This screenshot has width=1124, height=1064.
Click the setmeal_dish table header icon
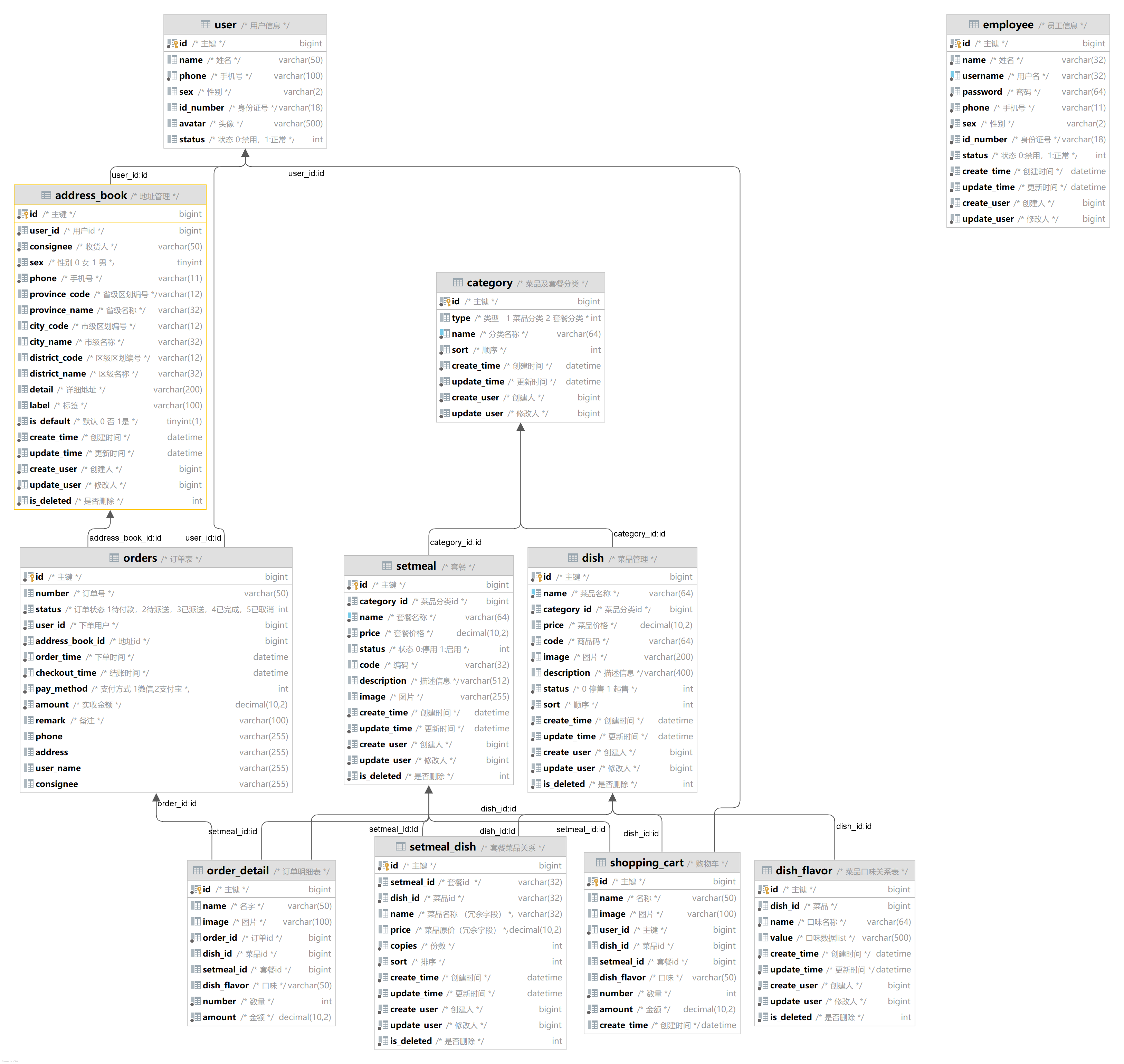tap(400, 846)
